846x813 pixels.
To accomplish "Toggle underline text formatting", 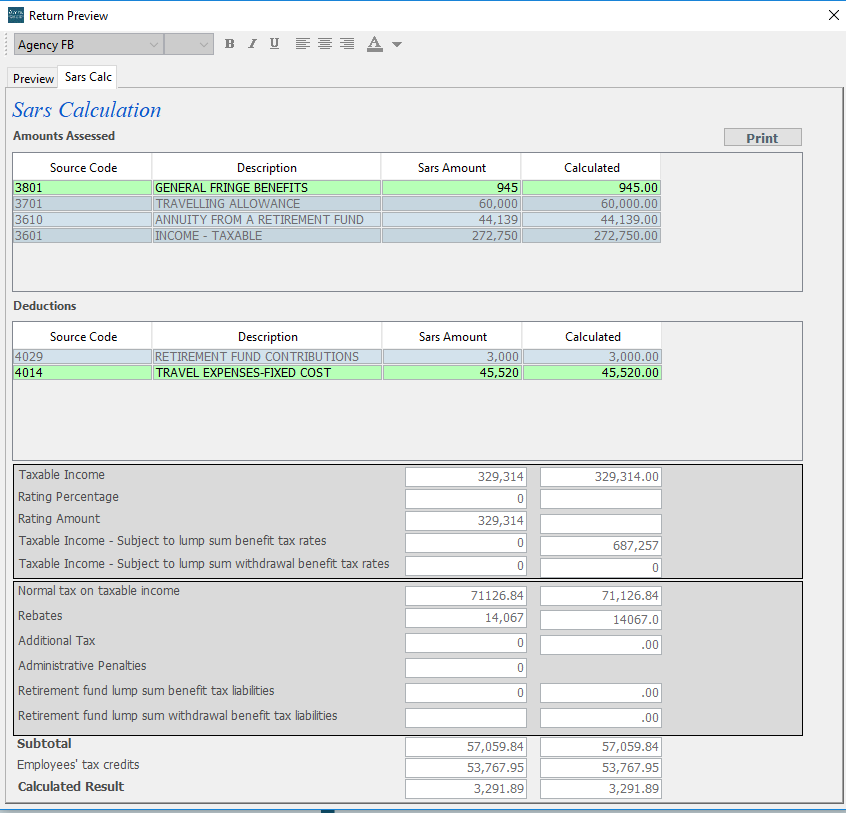I will (x=274, y=44).
